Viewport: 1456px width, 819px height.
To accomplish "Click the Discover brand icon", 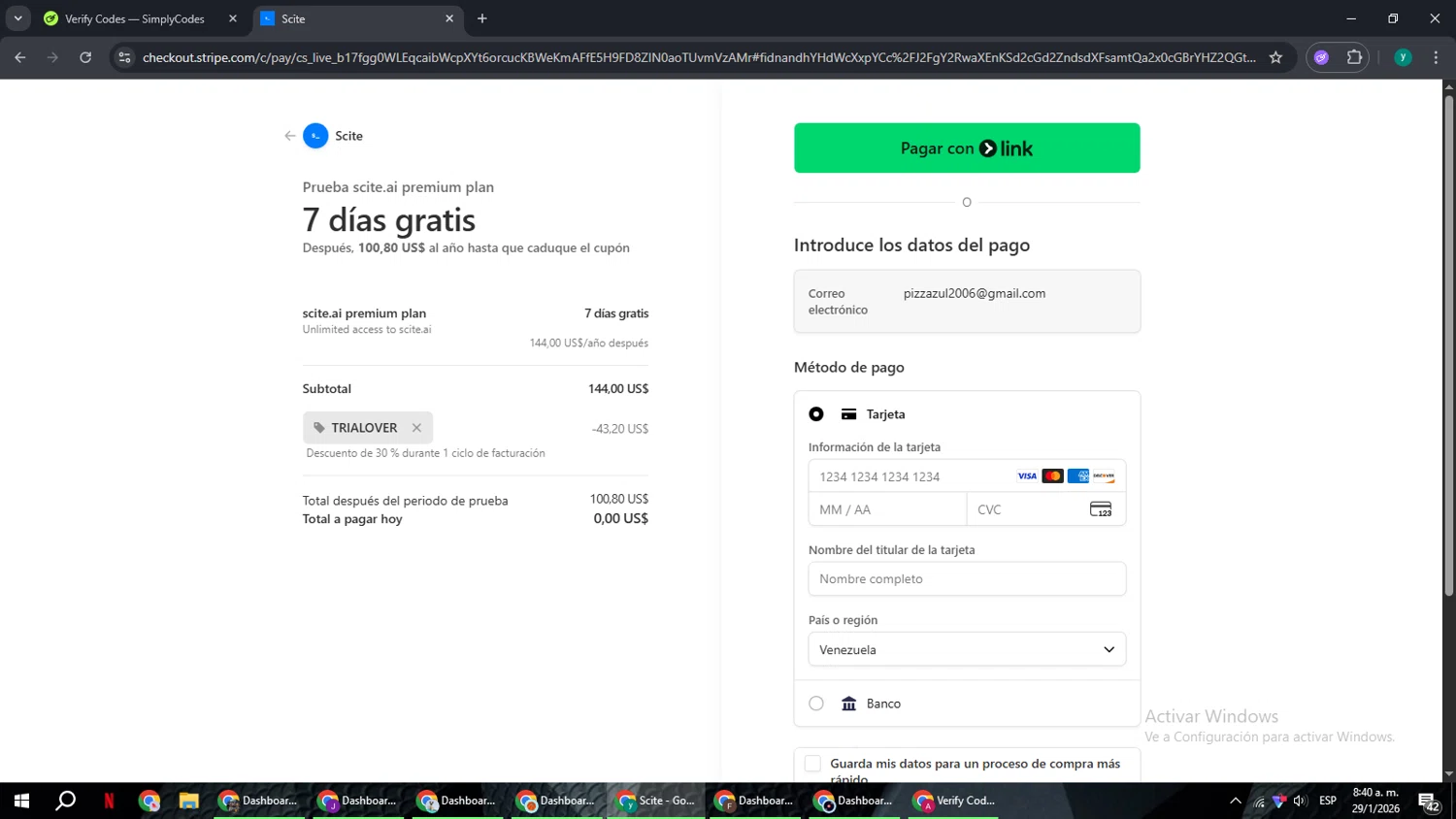I will 1104,476.
